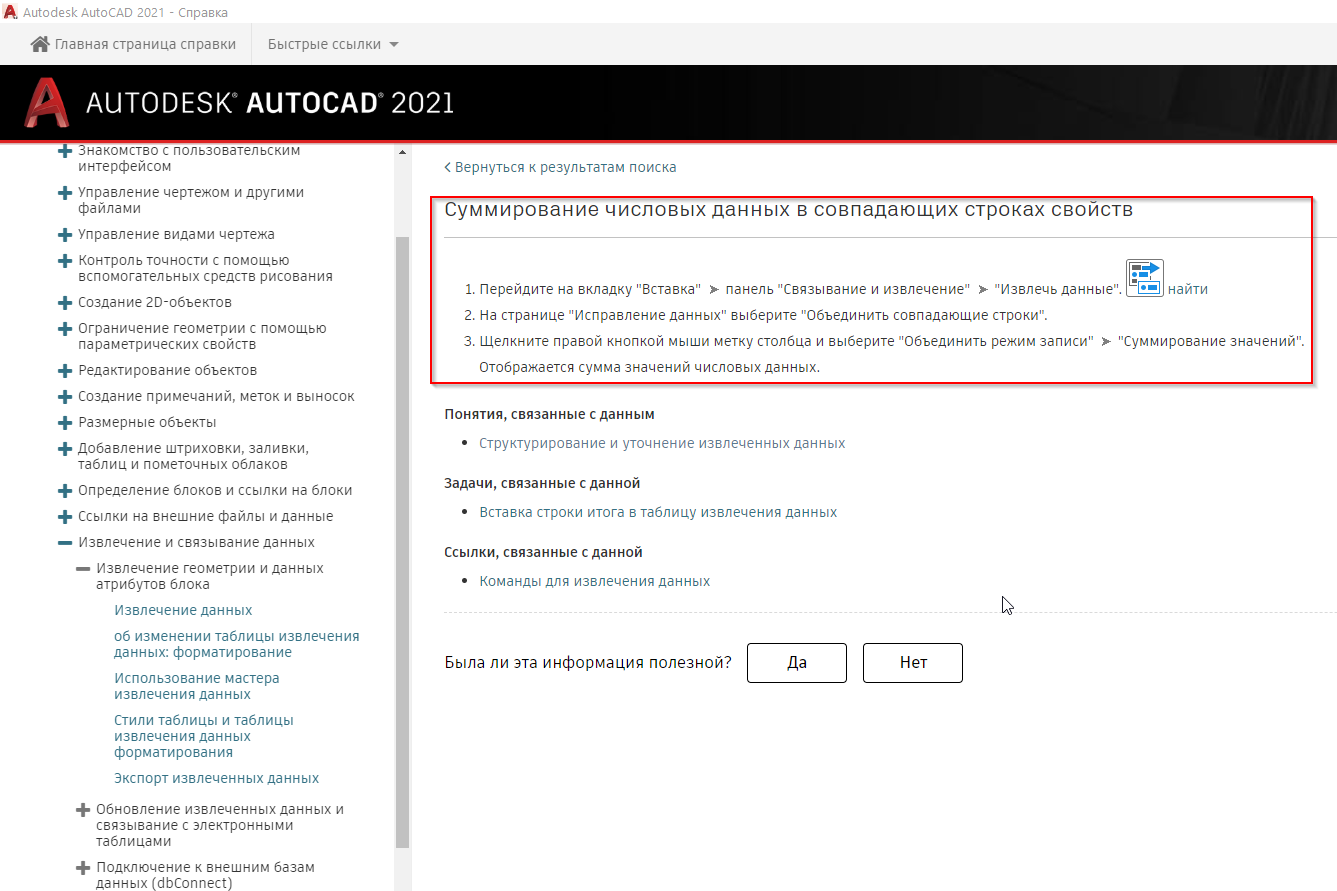This screenshot has width=1337, height=891.
Task: Expand Создание примечаний, меток и выносок
Action: pyautogui.click(x=65, y=397)
